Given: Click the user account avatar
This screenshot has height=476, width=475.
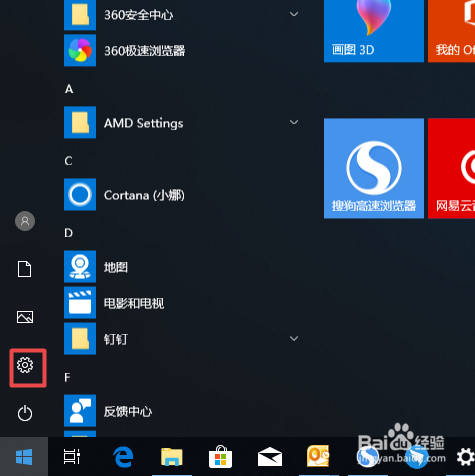Looking at the screenshot, I should [25, 221].
